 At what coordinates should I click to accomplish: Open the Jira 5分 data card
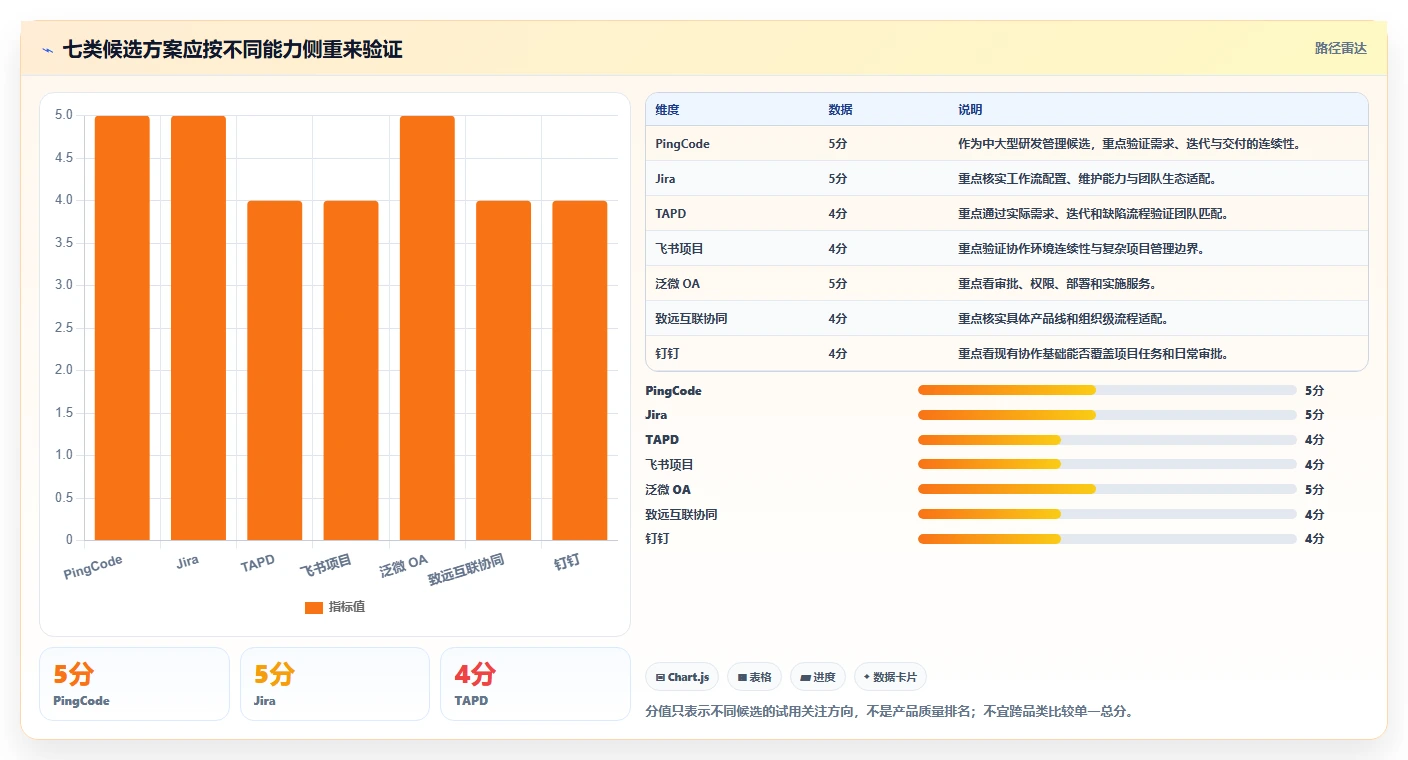pyautogui.click(x=335, y=684)
